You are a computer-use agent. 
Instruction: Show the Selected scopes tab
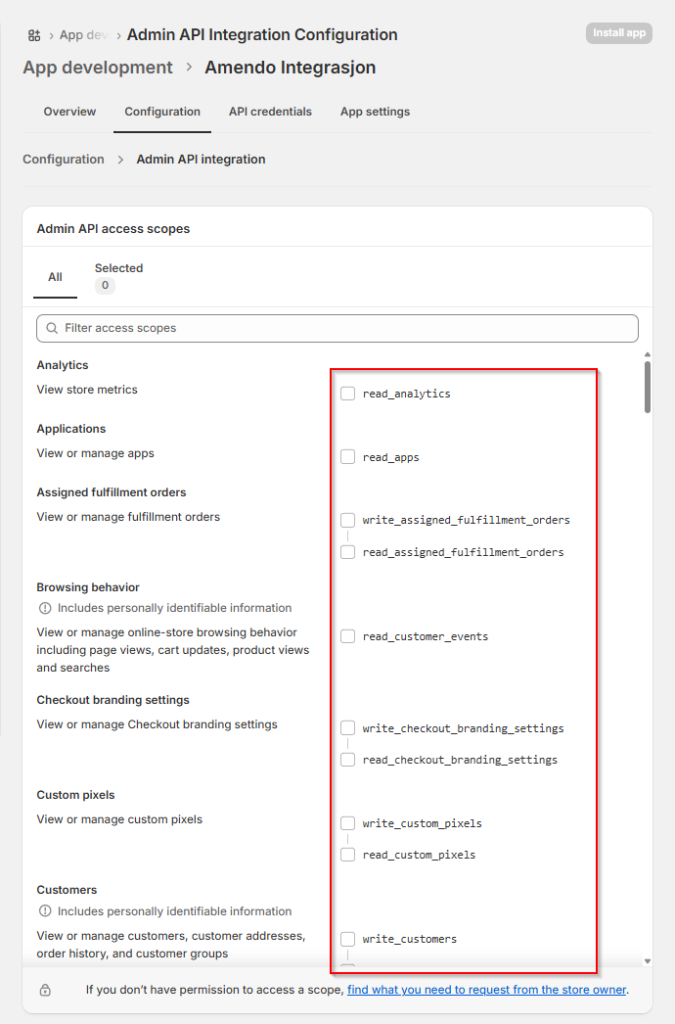click(x=118, y=277)
